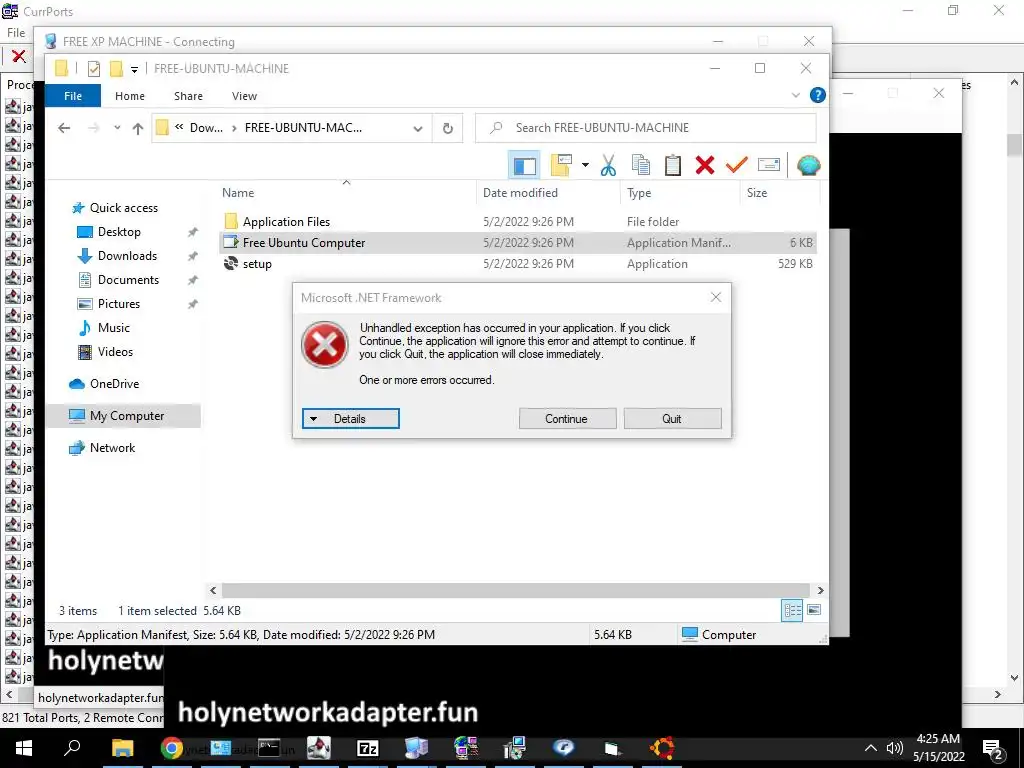Click the Cut scissors icon

(x=608, y=165)
